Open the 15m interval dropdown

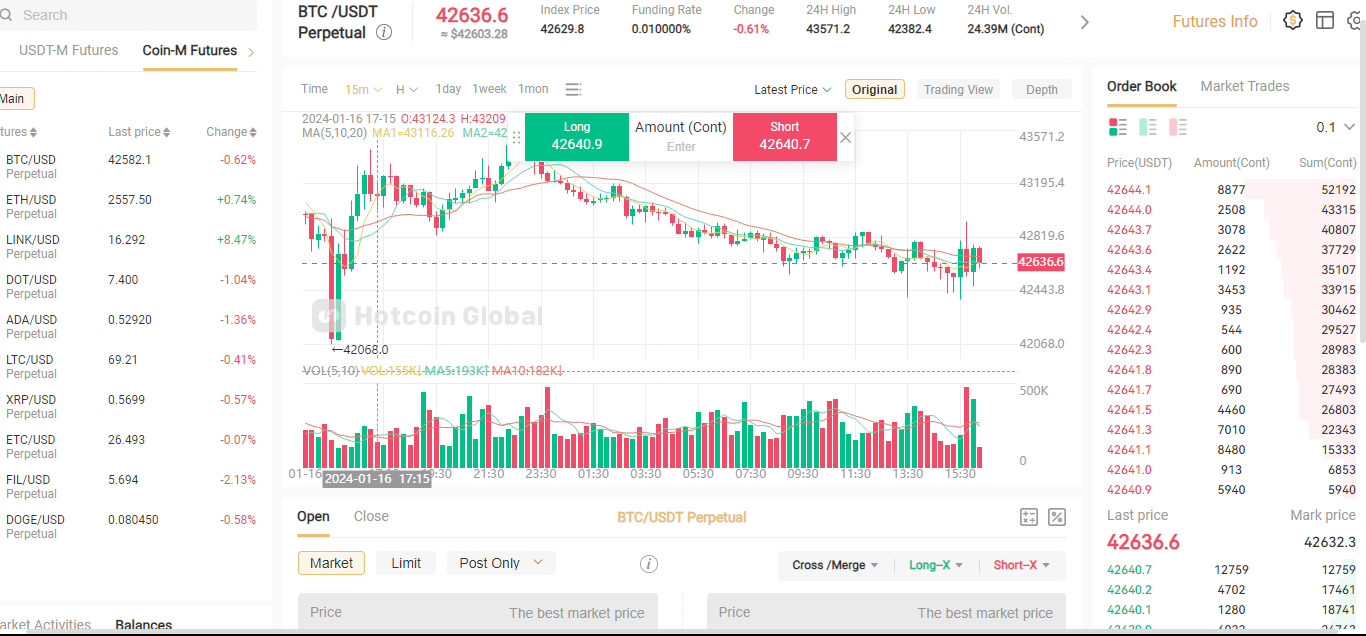coord(364,90)
